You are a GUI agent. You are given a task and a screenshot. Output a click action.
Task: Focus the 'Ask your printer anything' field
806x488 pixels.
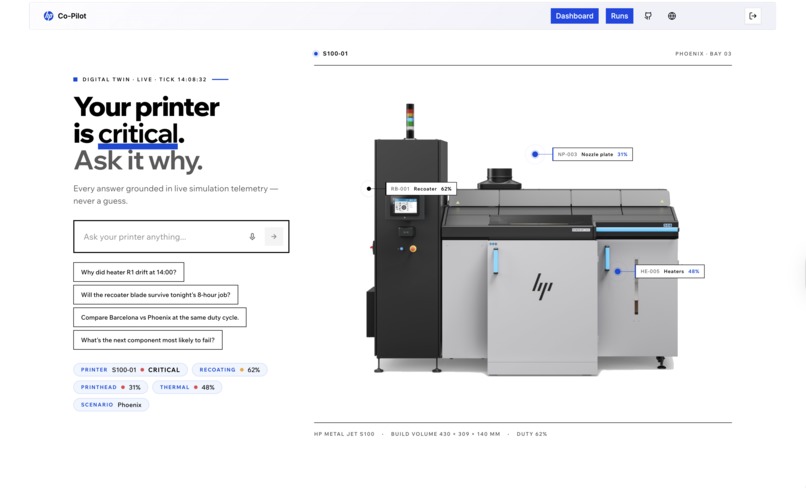click(x=181, y=237)
